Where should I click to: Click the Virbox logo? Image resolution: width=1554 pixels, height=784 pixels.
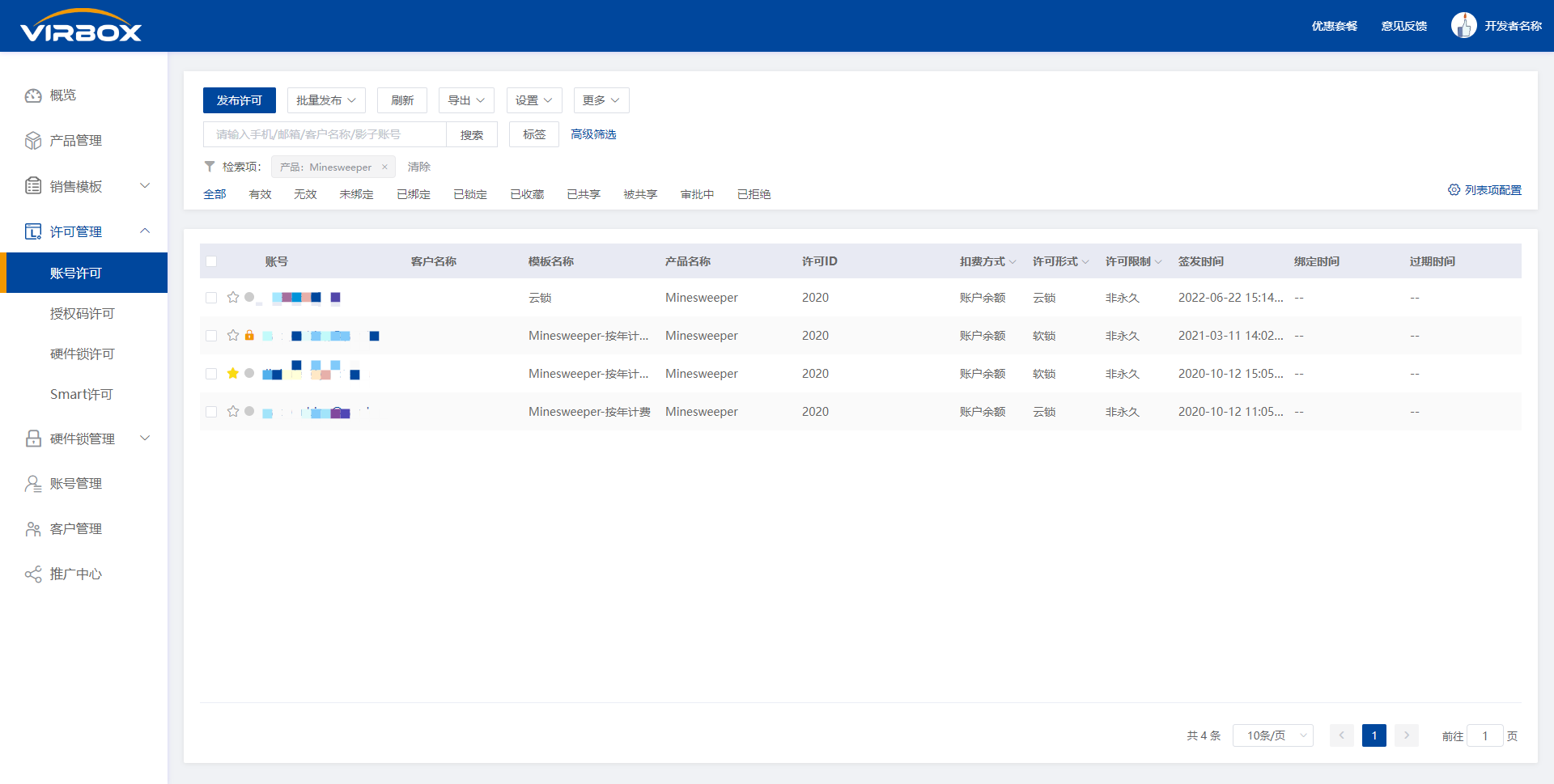[x=81, y=25]
